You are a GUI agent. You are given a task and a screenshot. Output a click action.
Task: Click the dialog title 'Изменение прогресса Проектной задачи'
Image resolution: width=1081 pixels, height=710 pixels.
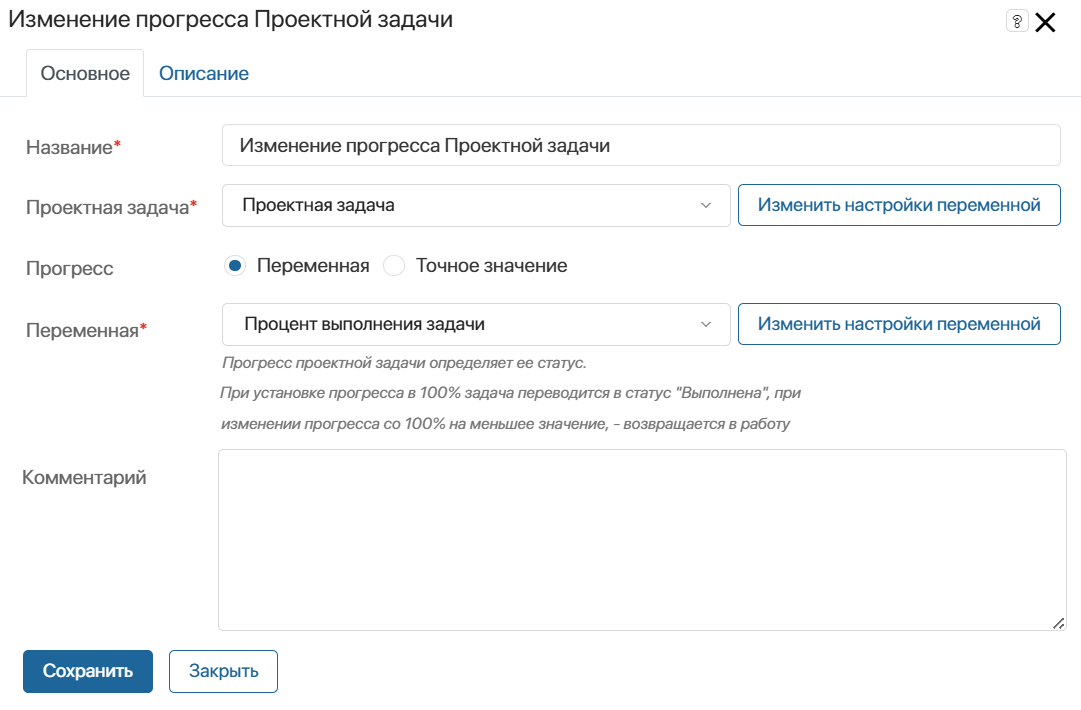coord(230,19)
